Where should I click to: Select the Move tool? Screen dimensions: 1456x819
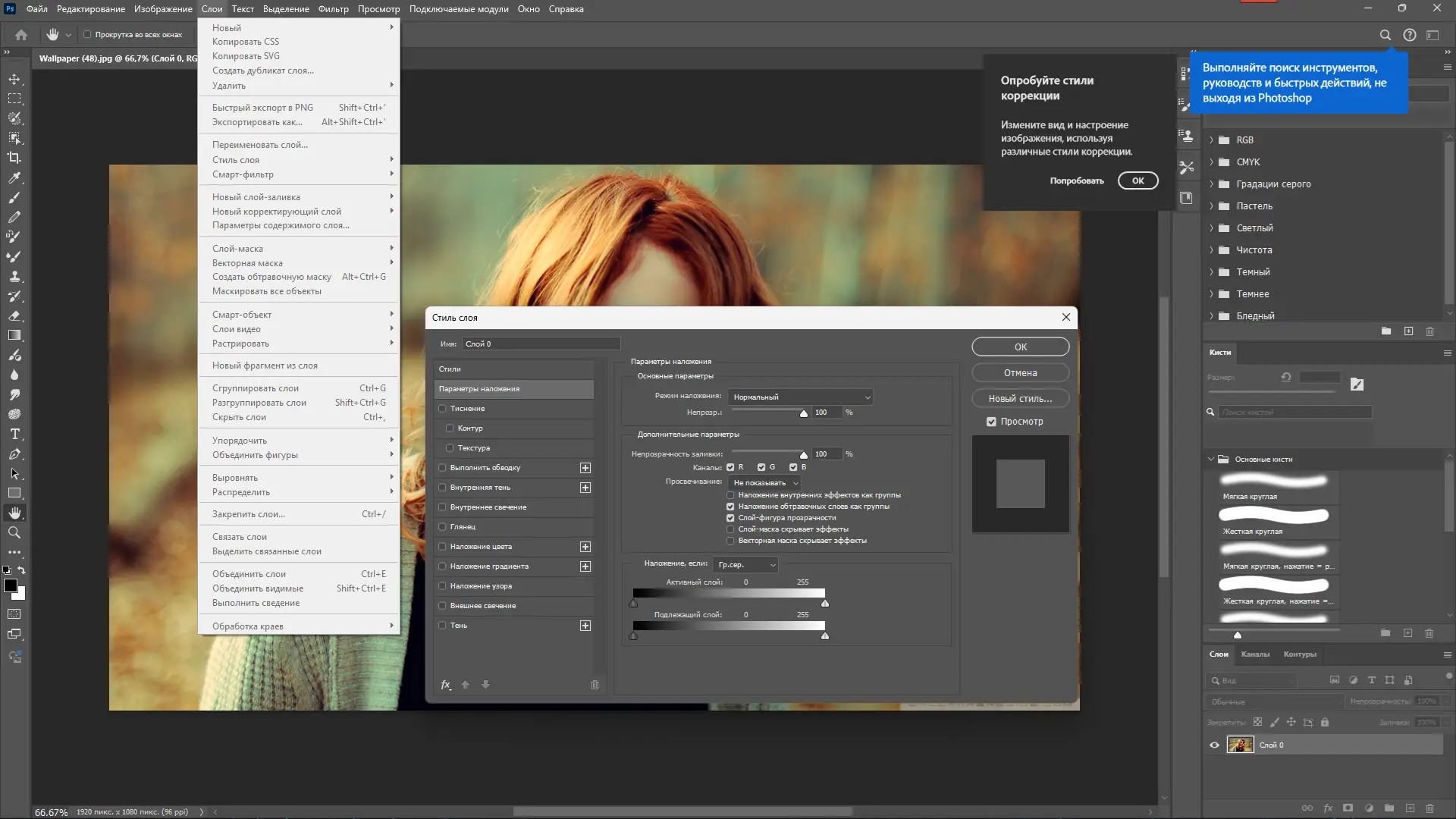coord(14,79)
